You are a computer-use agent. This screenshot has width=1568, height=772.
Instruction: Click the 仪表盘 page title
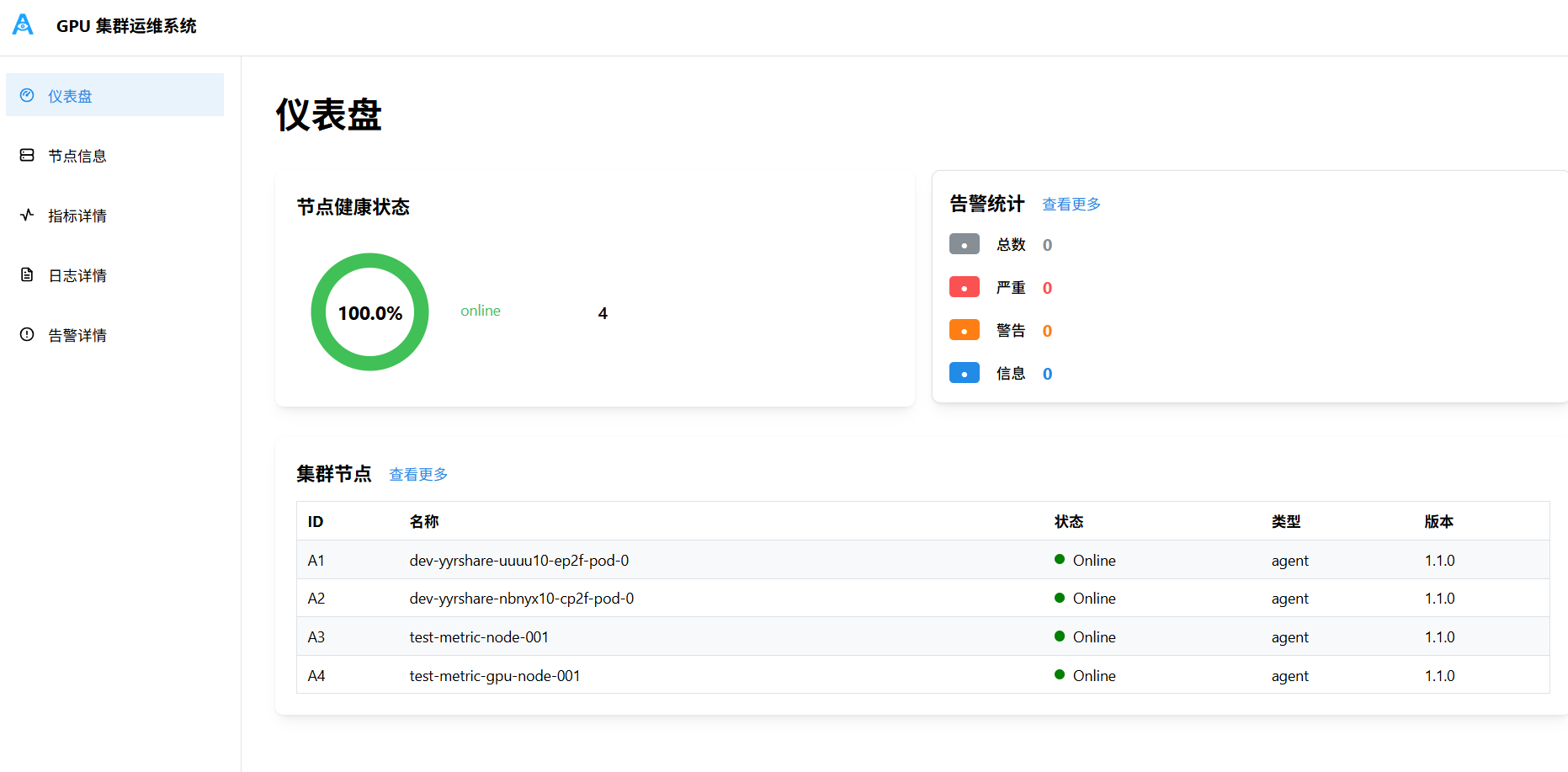[x=329, y=114]
